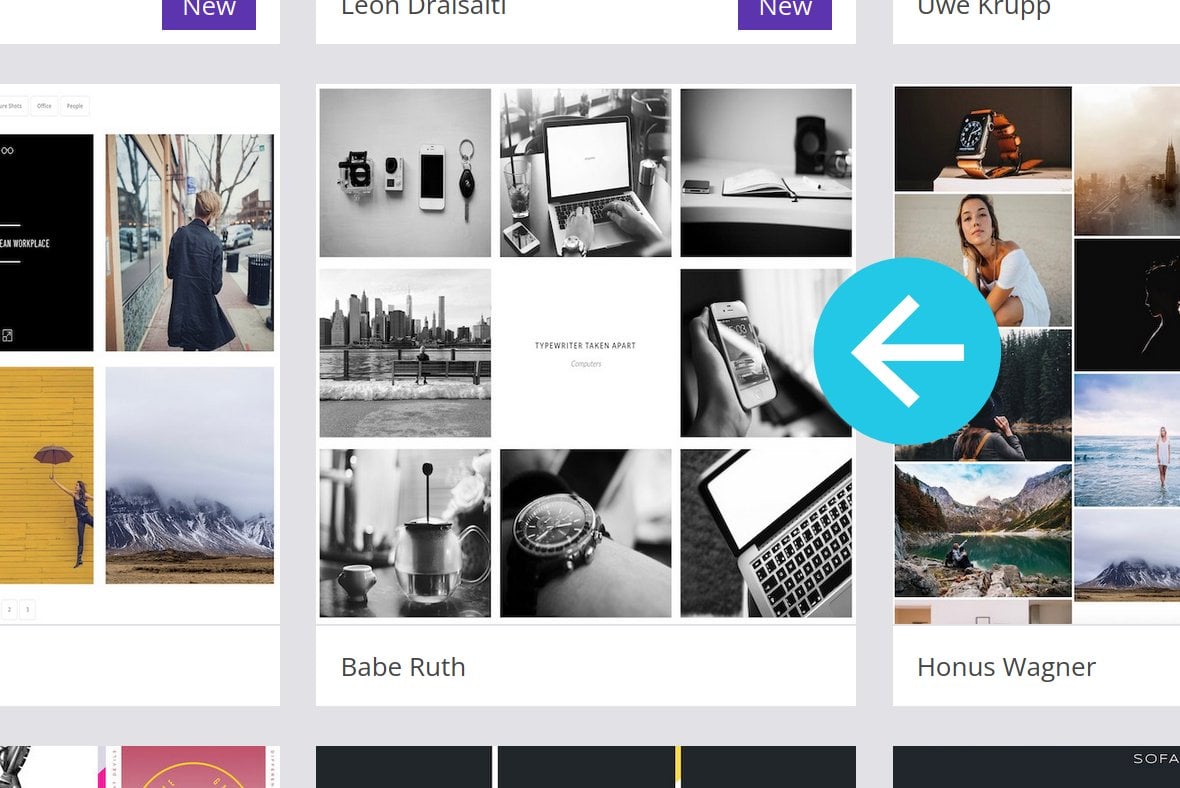This screenshot has width=1180, height=788.
Task: Click the expand icon on the black workplace tile
Action: [x=8, y=335]
